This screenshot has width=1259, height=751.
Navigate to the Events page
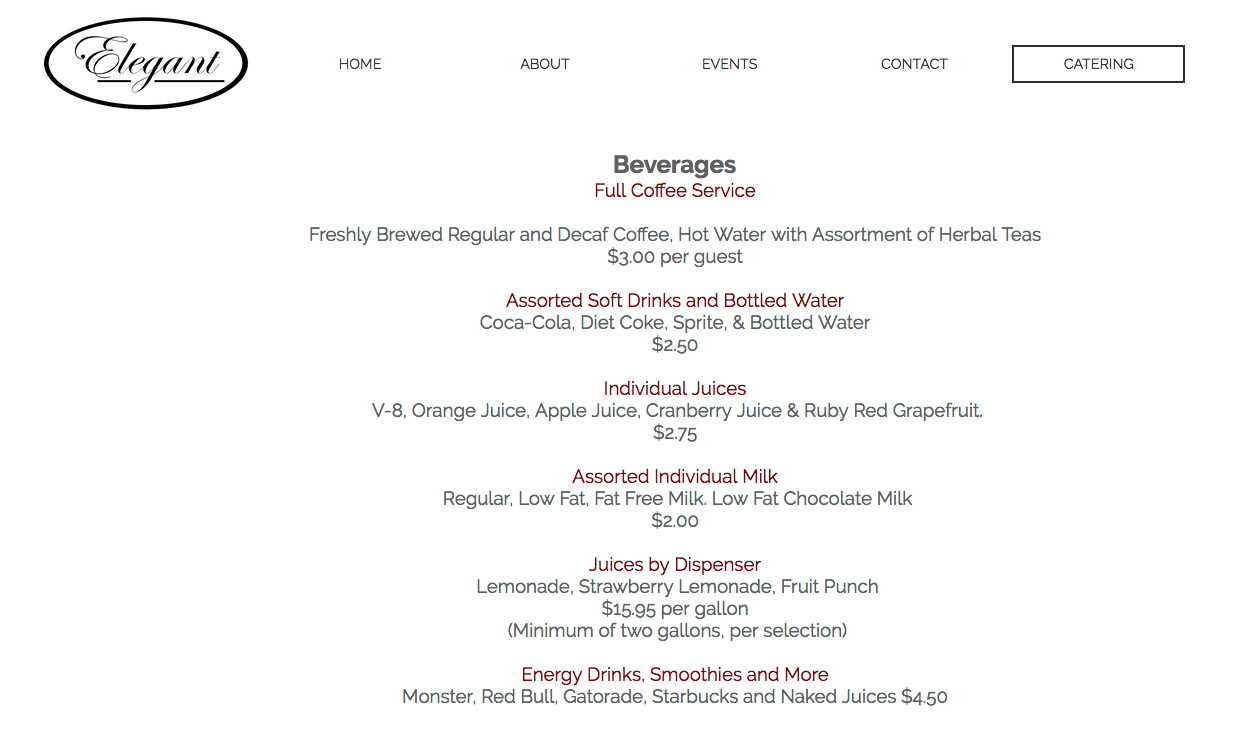click(729, 64)
